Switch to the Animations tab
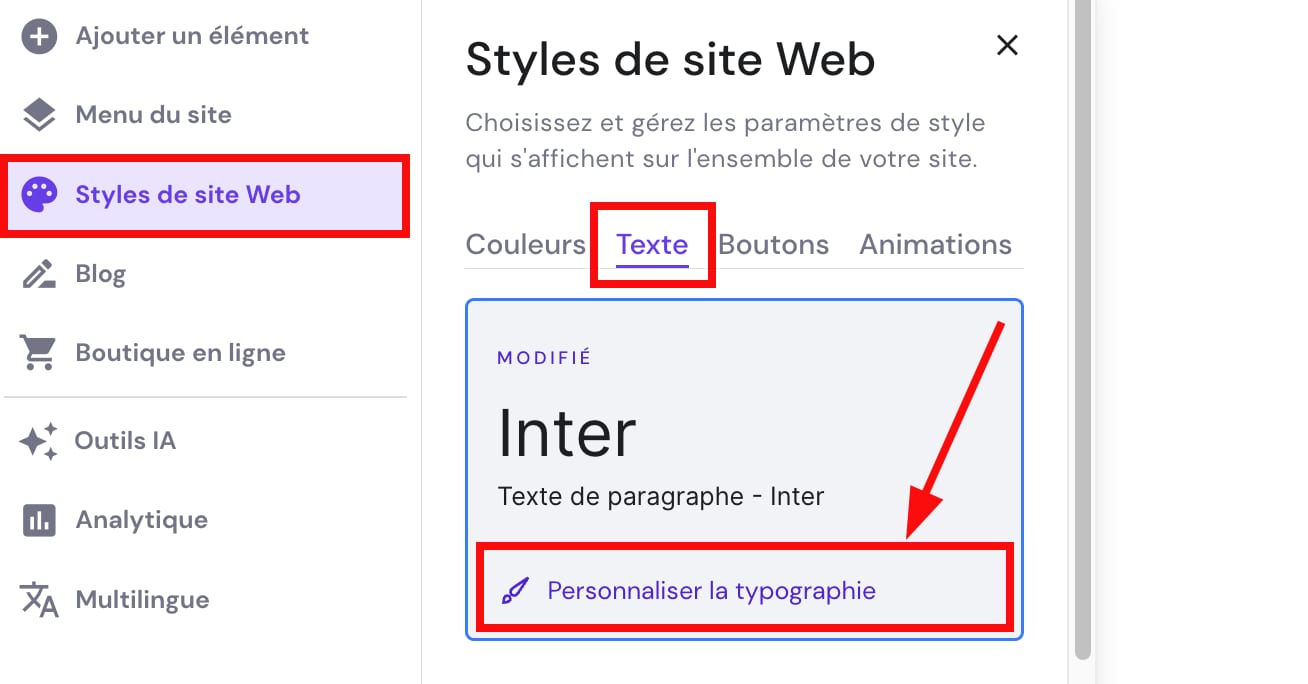This screenshot has width=1308, height=684. point(935,244)
